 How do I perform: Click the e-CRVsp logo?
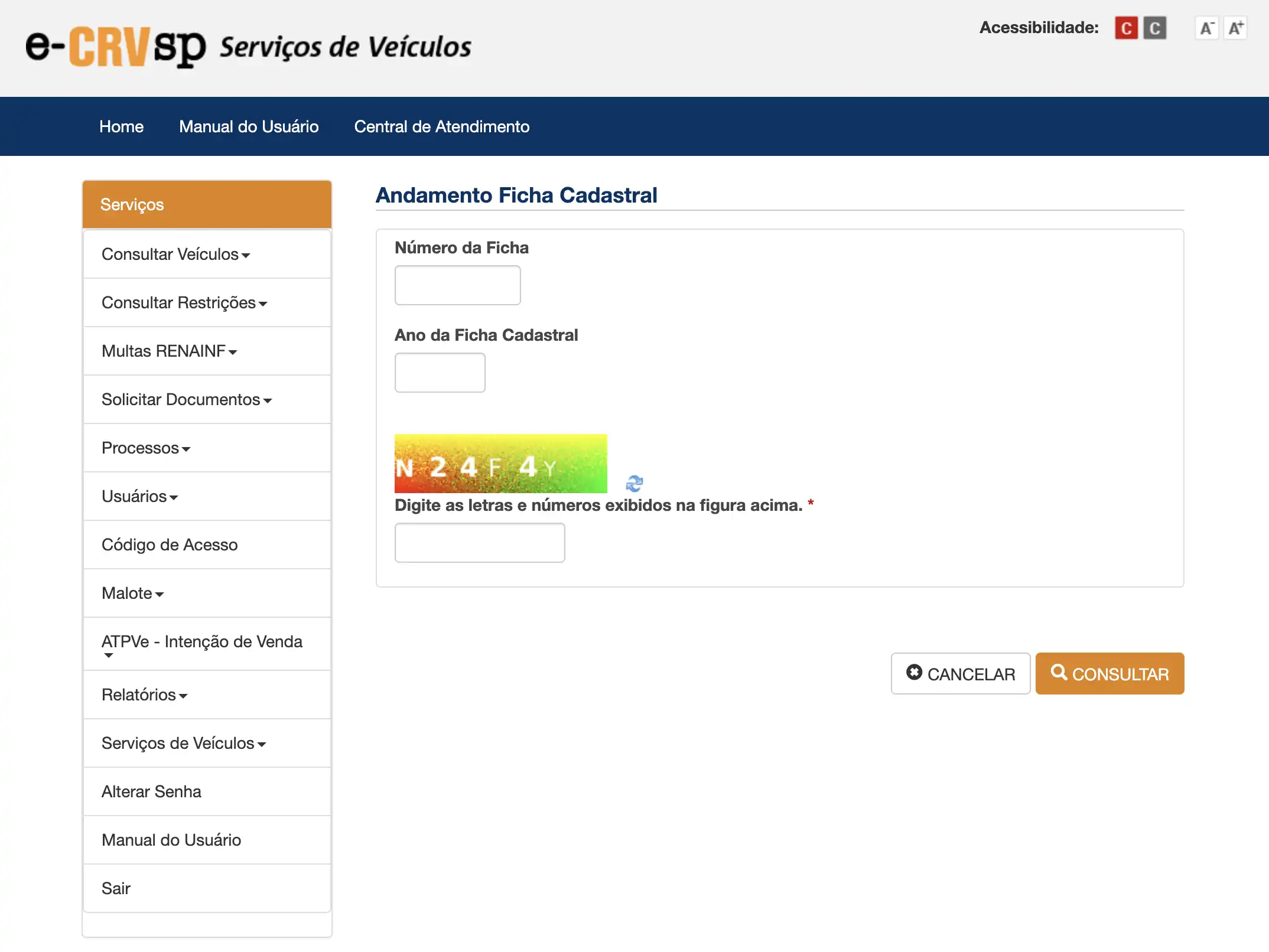coord(116,47)
